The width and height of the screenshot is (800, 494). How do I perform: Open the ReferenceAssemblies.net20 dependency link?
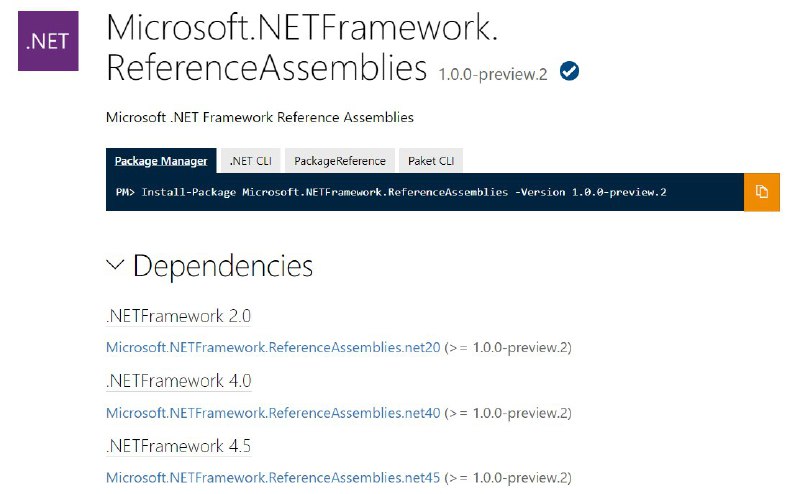[x=273, y=348]
